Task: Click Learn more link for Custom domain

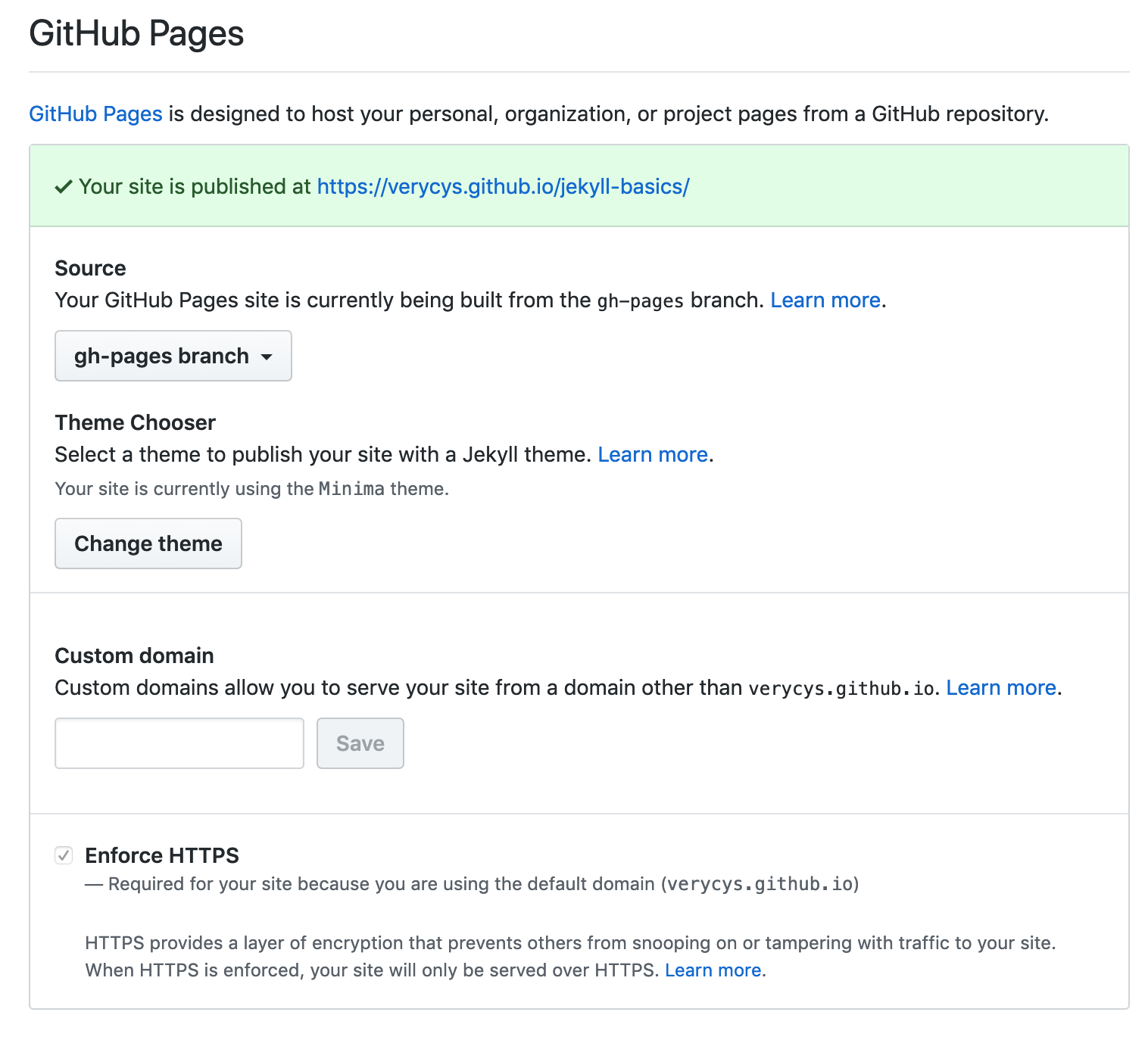Action: [x=1001, y=688]
